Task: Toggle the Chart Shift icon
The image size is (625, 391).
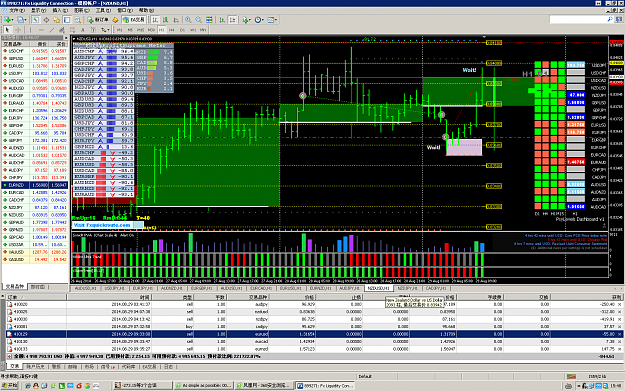Action: (233, 20)
